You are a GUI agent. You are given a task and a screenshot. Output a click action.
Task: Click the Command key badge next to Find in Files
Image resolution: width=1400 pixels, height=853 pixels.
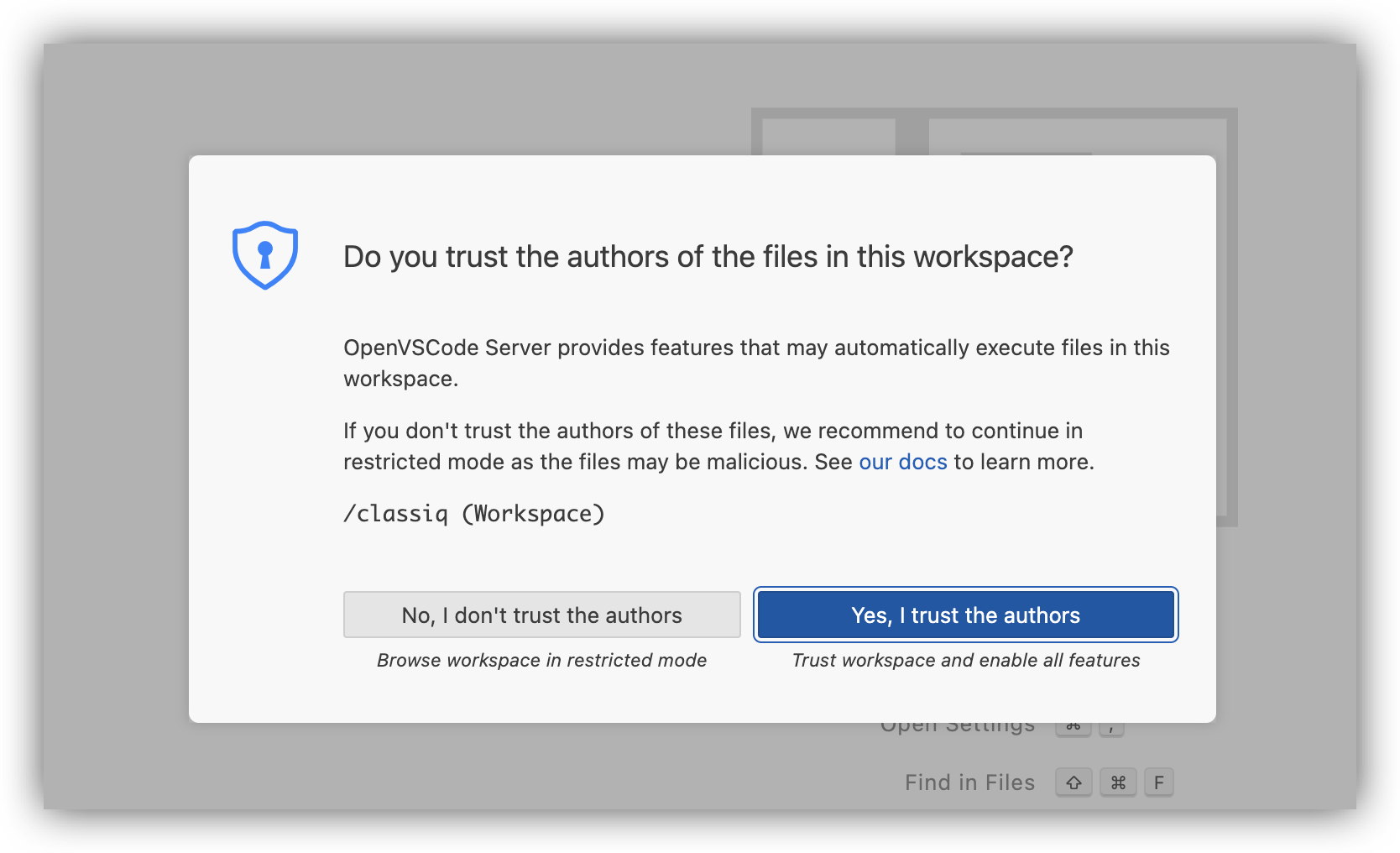[1117, 782]
